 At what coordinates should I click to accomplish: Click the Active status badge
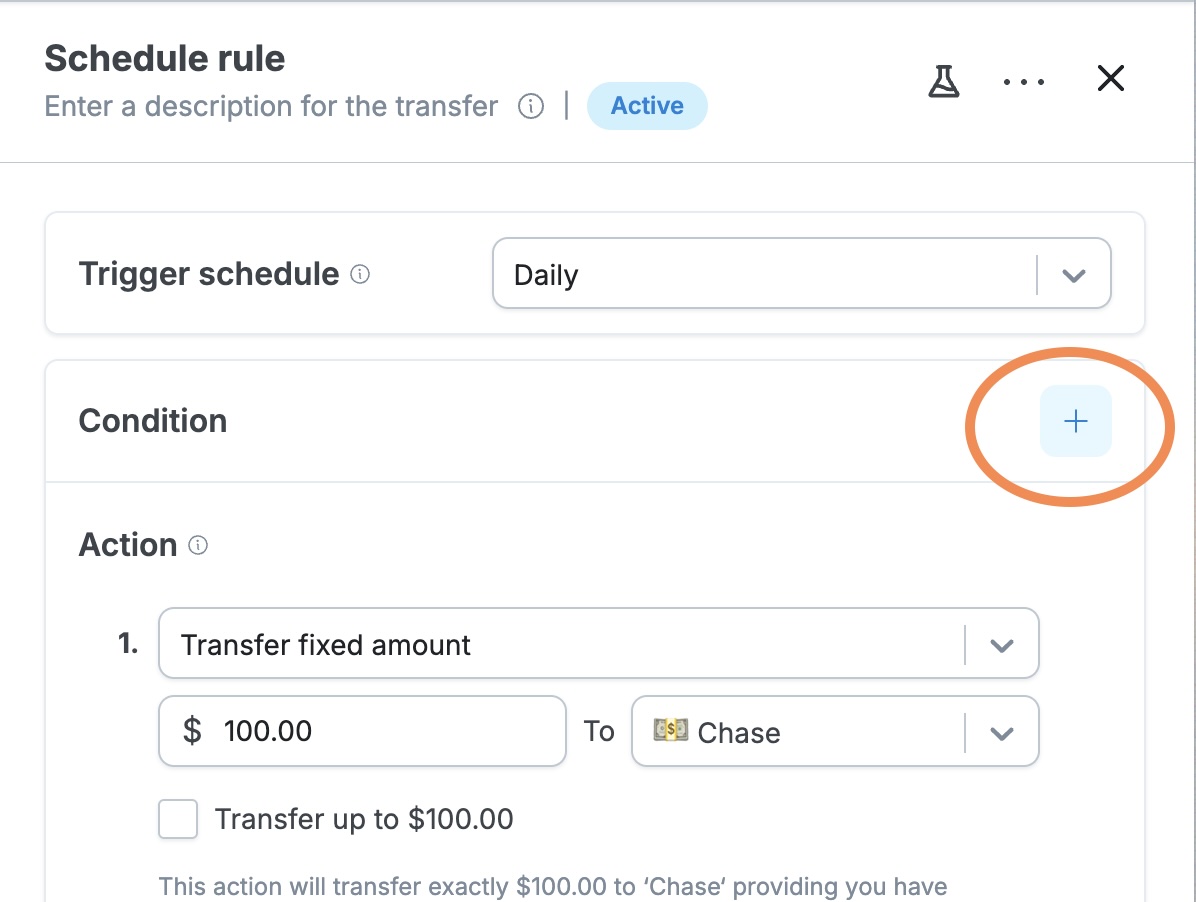point(647,105)
